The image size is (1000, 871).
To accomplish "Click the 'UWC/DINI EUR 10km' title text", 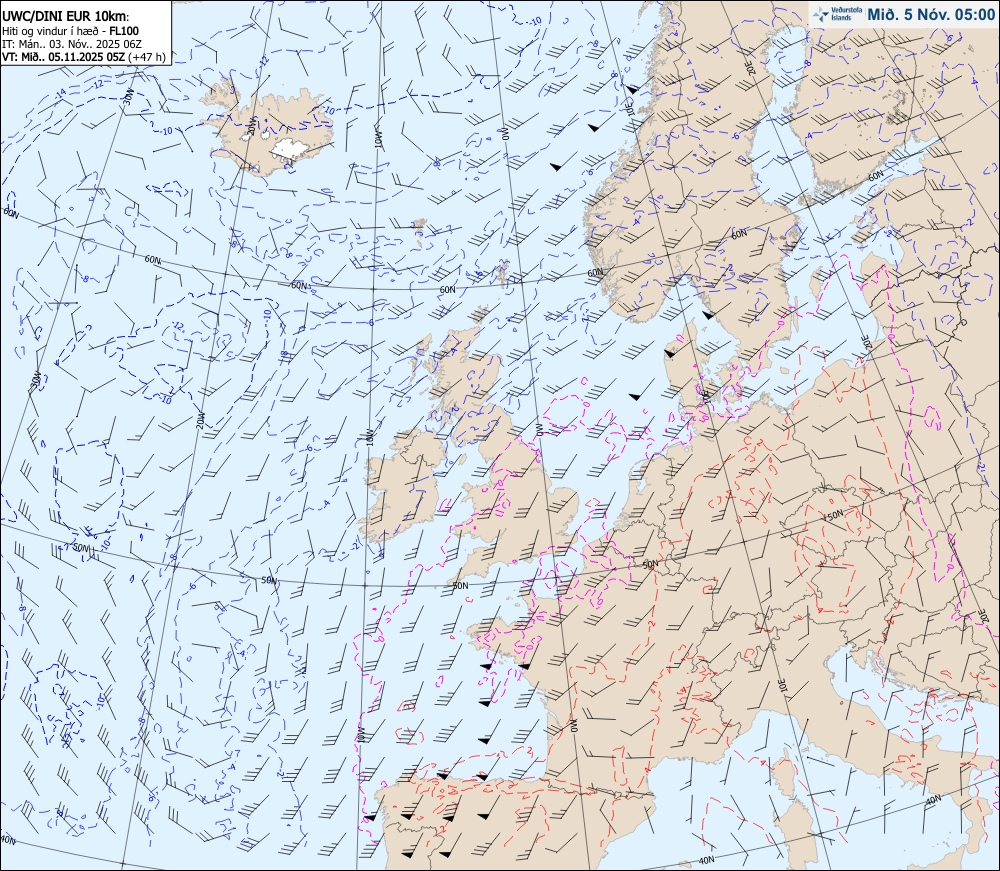I will coord(65,18).
